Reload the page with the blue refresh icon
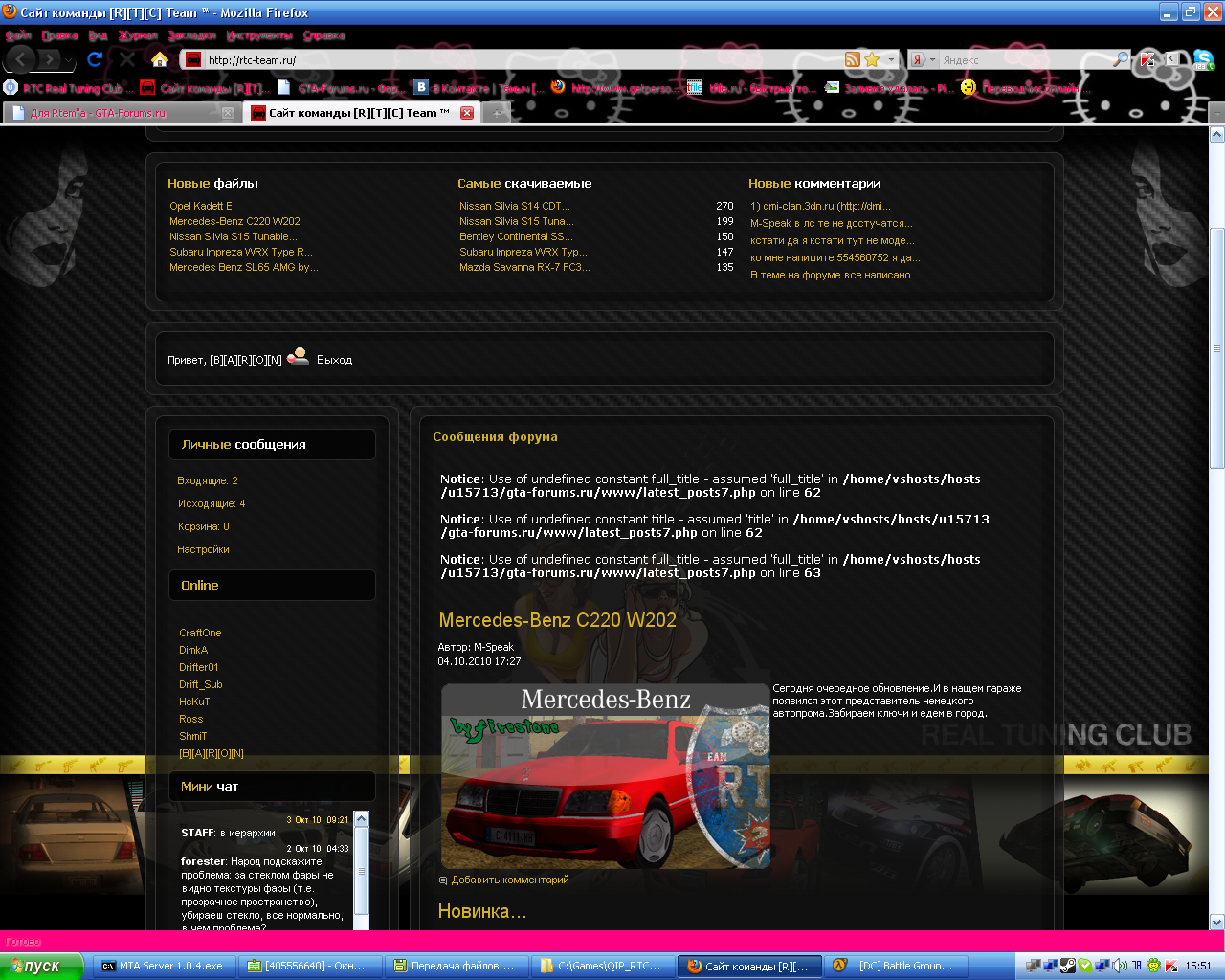 coord(95,59)
